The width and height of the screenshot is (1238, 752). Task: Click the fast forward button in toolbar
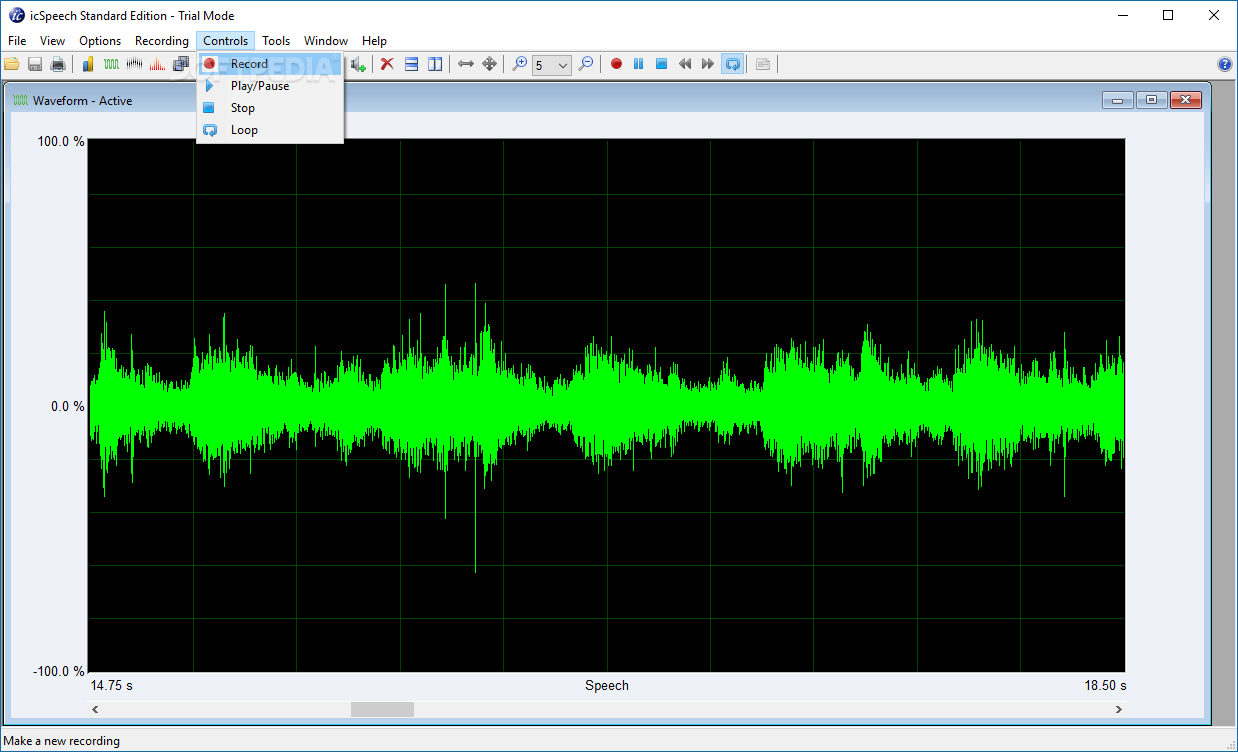click(708, 64)
